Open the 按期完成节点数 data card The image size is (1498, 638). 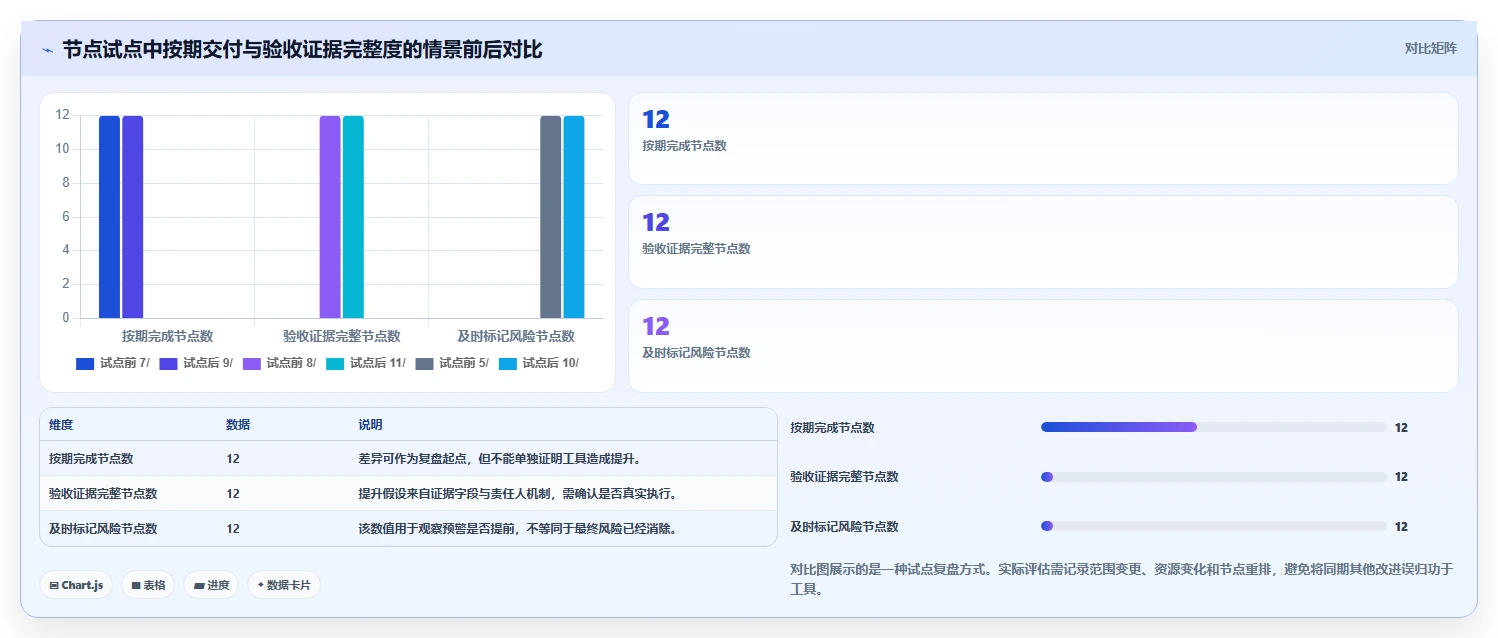coord(1043,139)
